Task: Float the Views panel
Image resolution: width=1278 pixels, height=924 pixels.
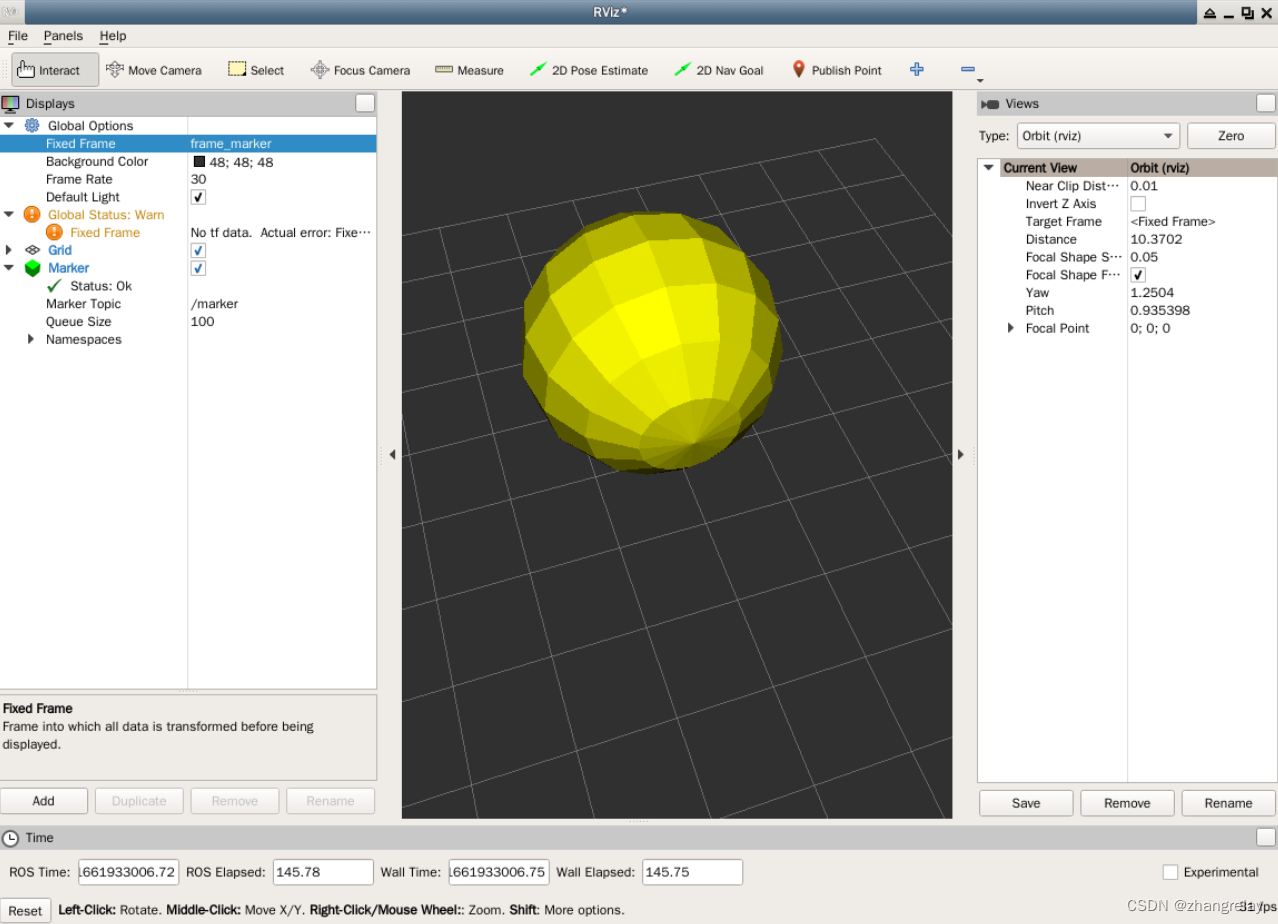Action: click(x=1266, y=103)
